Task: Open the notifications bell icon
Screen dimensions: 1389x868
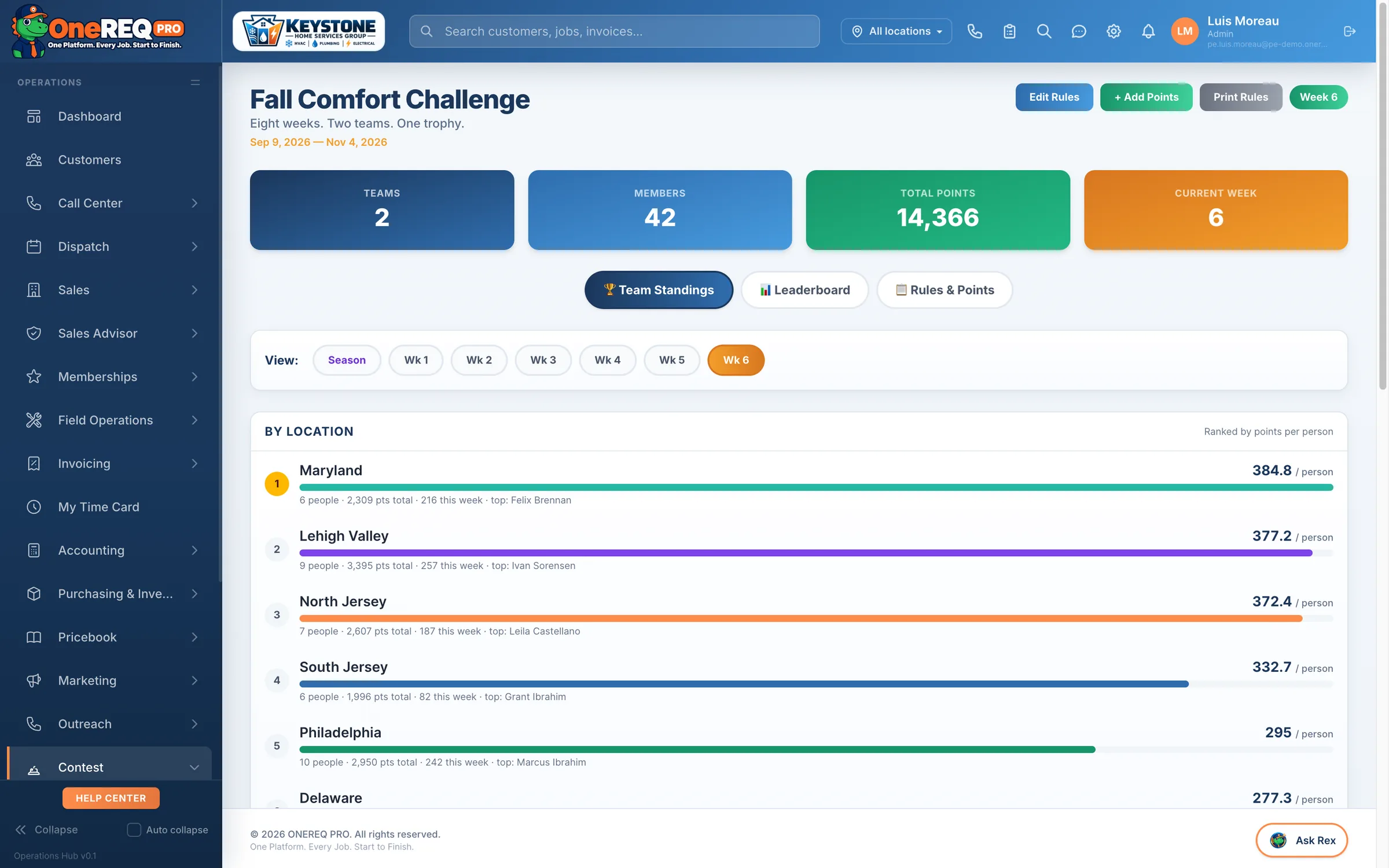Action: (1148, 31)
